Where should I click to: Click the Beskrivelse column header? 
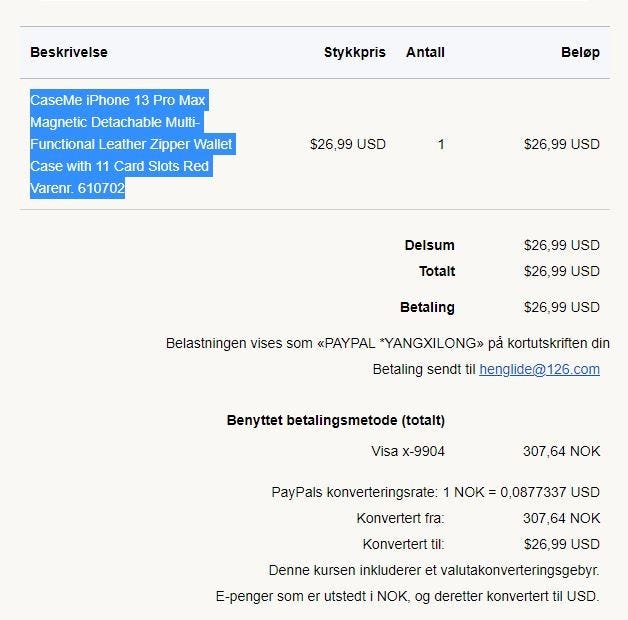tap(69, 52)
